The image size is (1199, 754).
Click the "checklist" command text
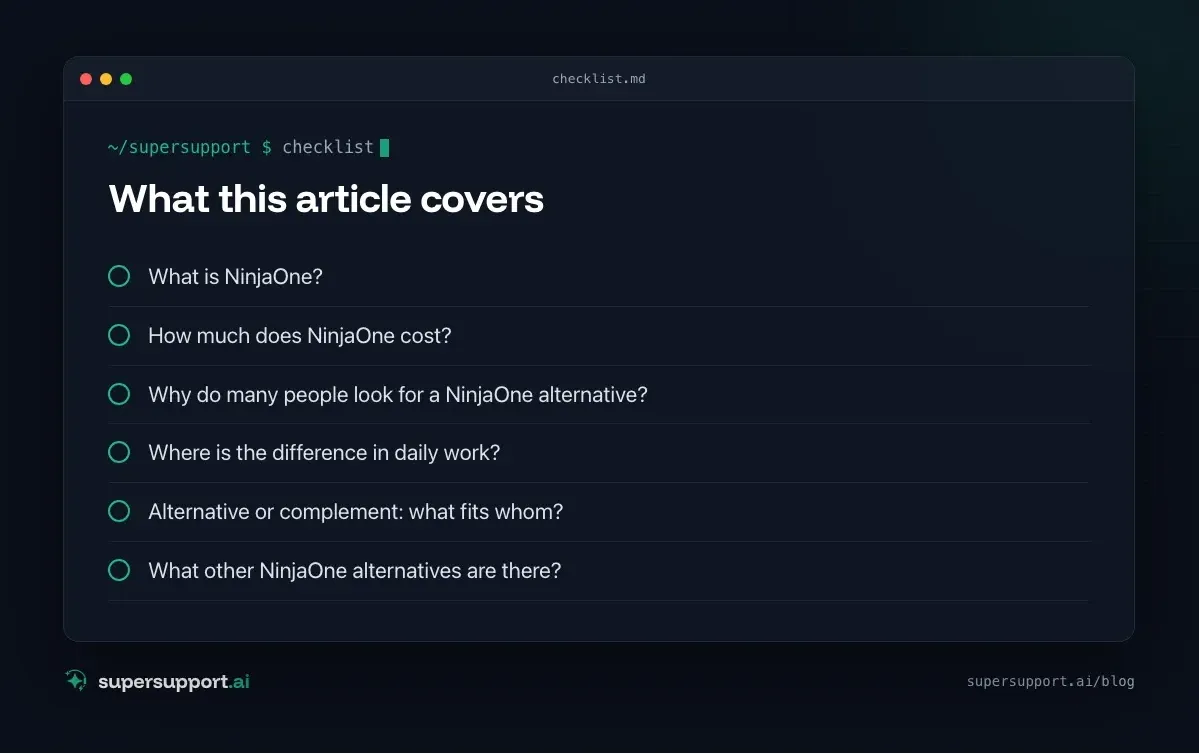click(328, 147)
